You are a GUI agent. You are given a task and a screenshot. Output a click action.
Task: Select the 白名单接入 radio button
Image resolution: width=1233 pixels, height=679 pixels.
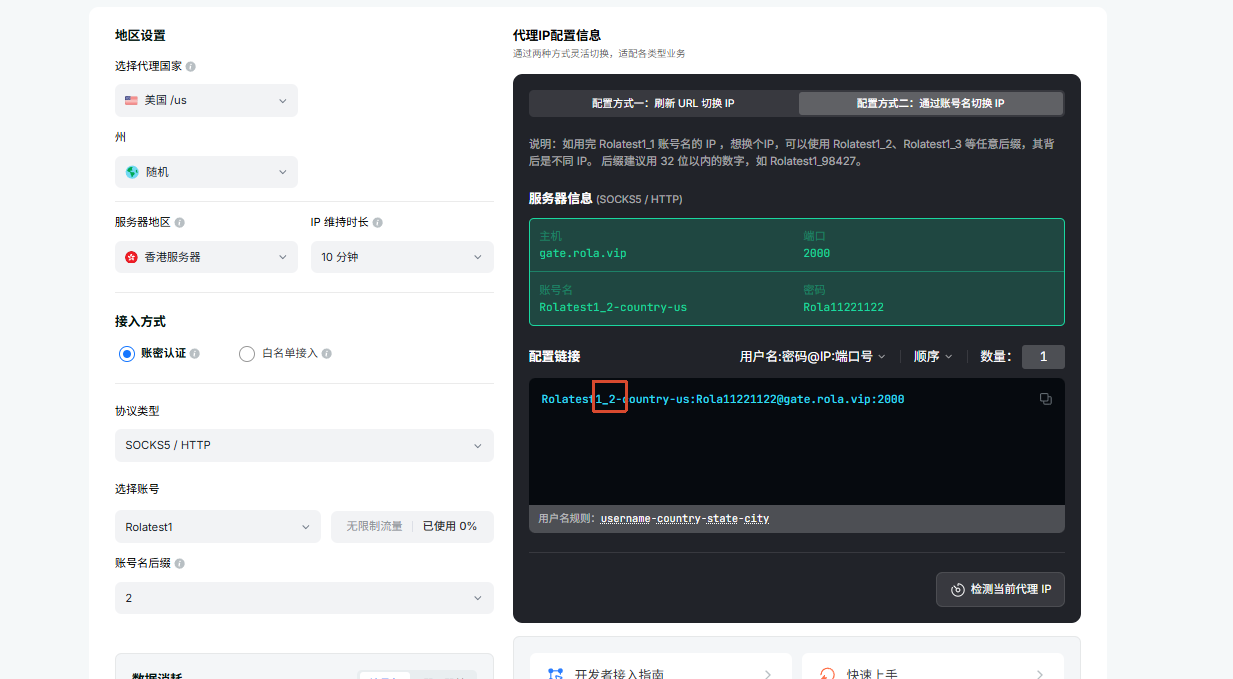coord(247,353)
